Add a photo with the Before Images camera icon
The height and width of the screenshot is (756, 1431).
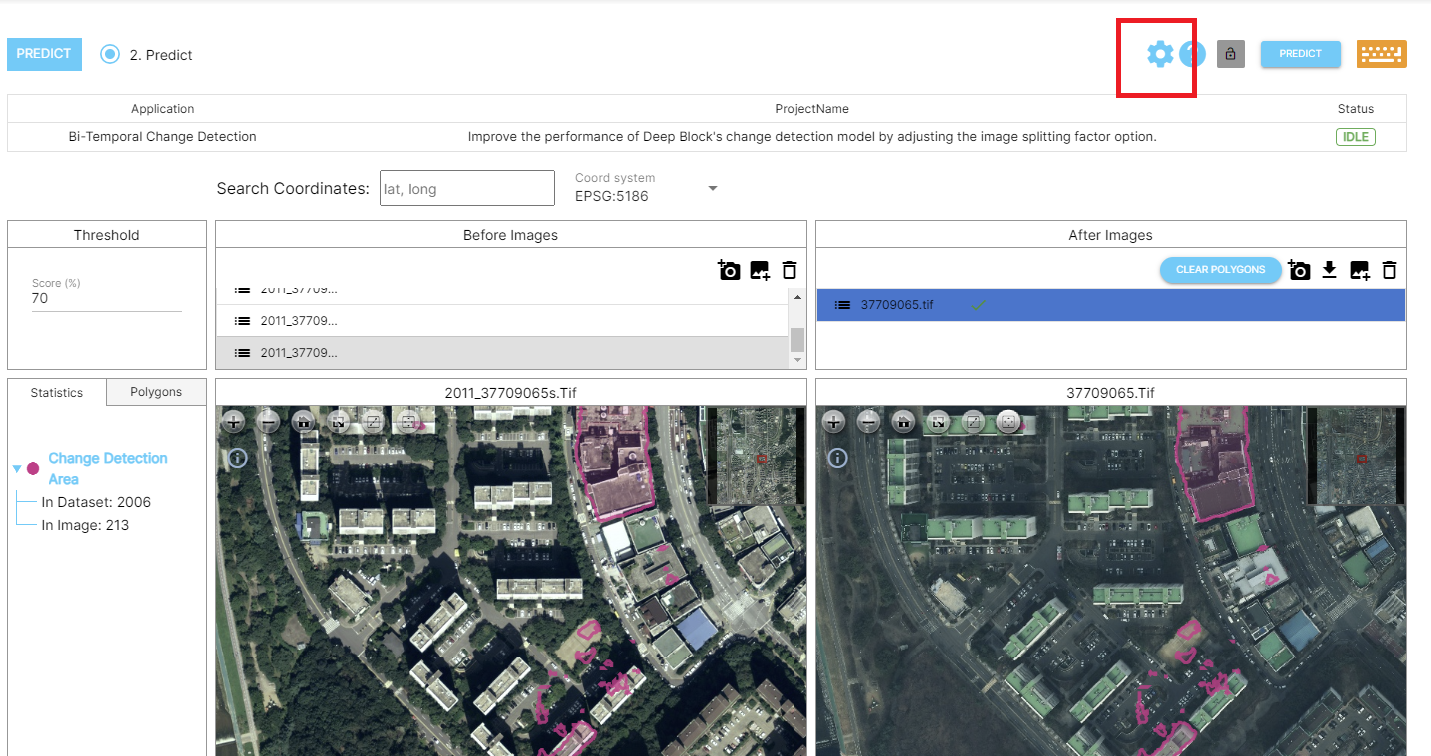[x=729, y=270]
